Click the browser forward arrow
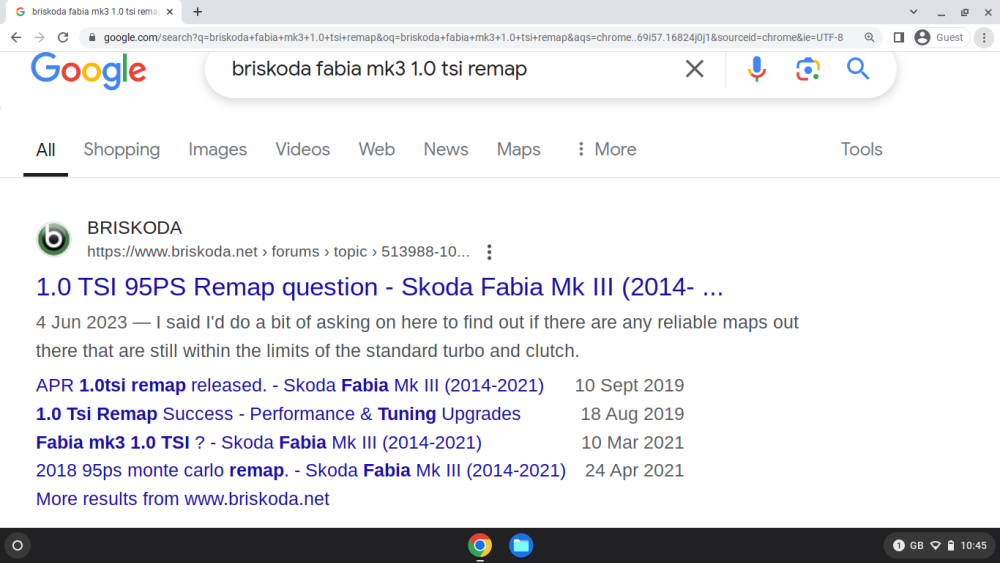This screenshot has width=1000, height=563. coord(40,38)
